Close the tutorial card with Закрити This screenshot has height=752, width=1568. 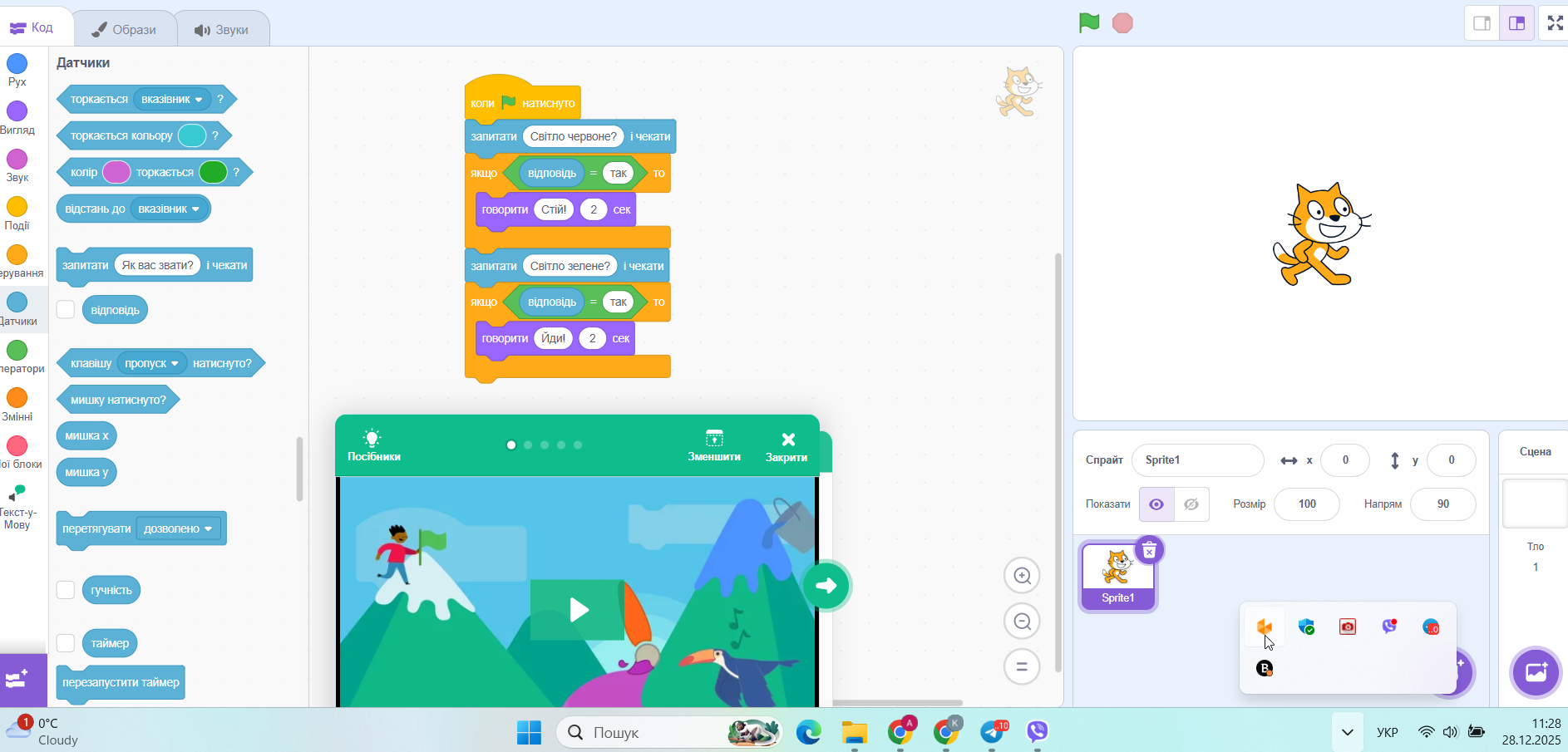point(786,446)
